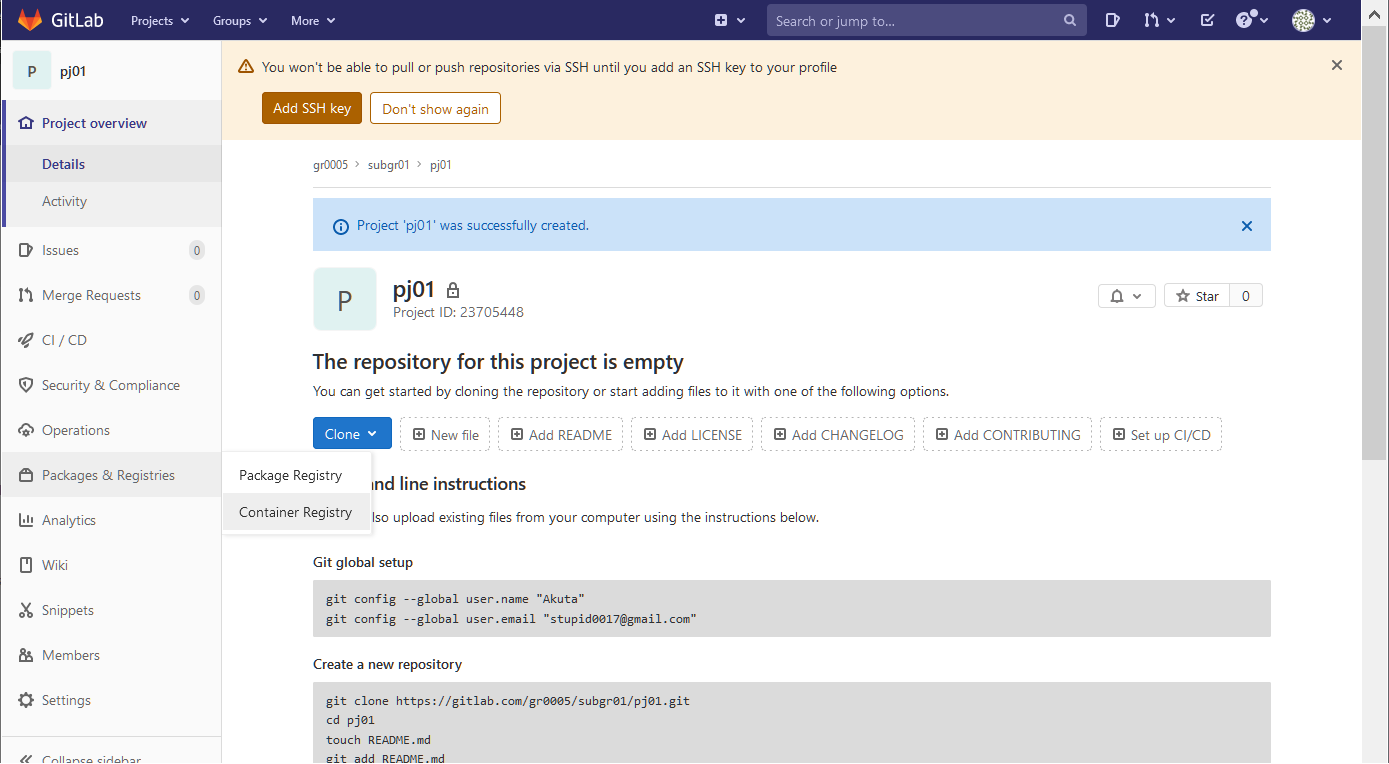
Task: Click the Merge Requests count badge 0
Action: (x=197, y=295)
